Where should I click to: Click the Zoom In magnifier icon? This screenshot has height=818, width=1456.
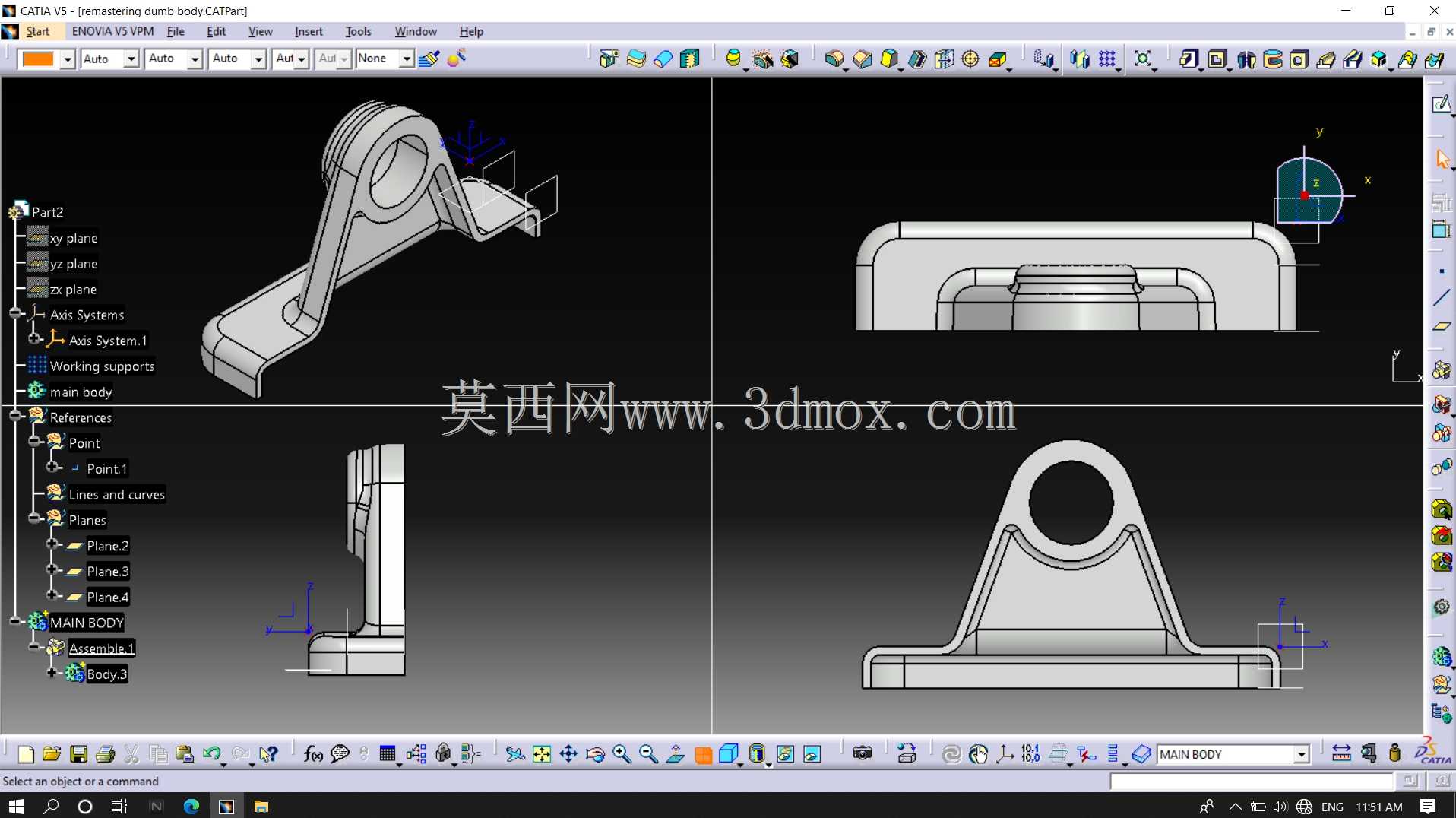coord(622,754)
